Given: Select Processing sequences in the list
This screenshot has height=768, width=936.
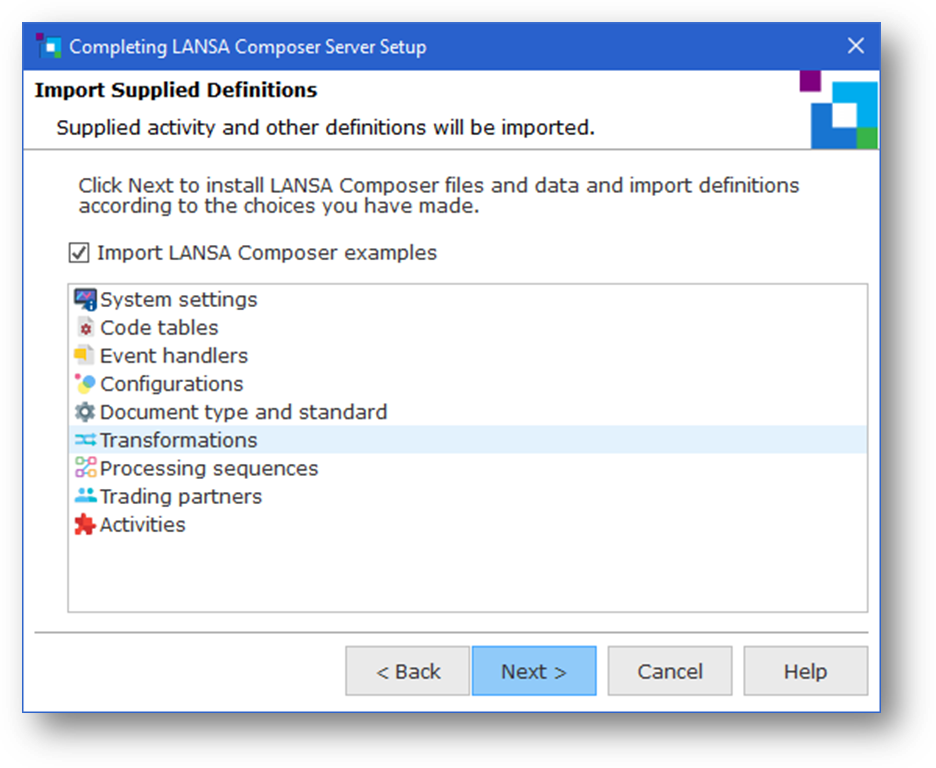Looking at the screenshot, I should click(x=208, y=468).
